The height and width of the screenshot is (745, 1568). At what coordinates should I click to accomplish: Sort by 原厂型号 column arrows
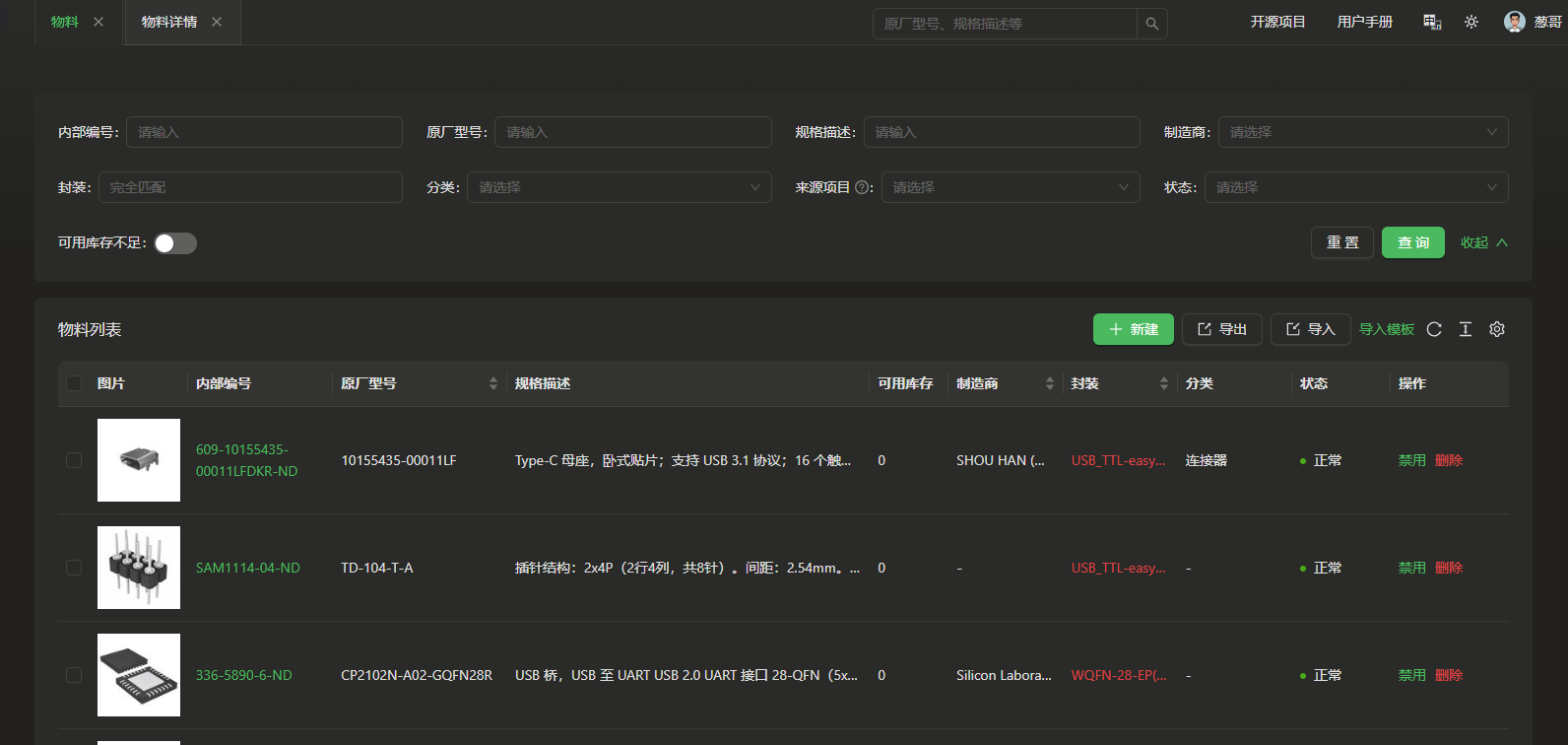point(493,383)
